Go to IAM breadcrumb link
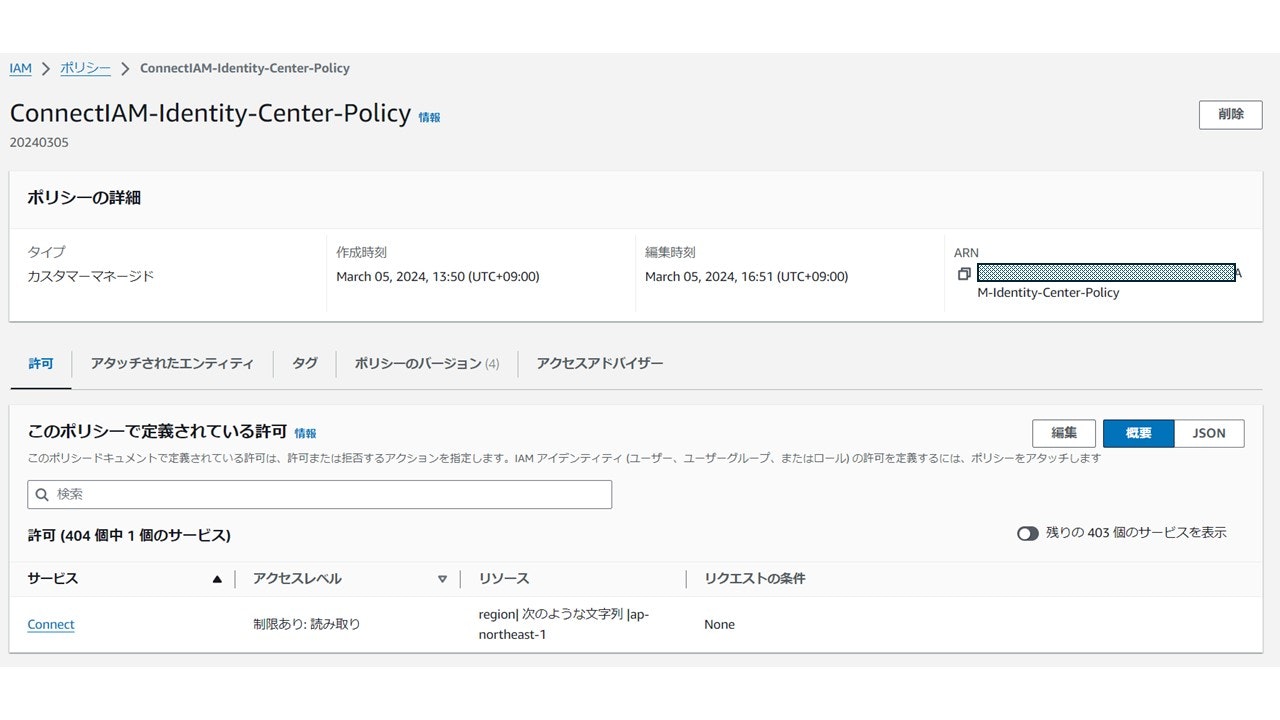This screenshot has width=1280, height=720. coord(21,68)
